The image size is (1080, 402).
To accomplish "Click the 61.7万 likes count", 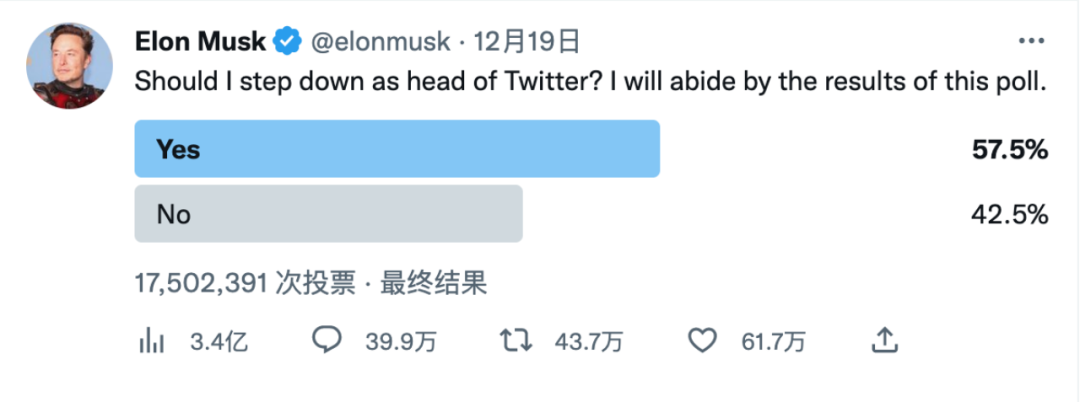I will [x=773, y=342].
